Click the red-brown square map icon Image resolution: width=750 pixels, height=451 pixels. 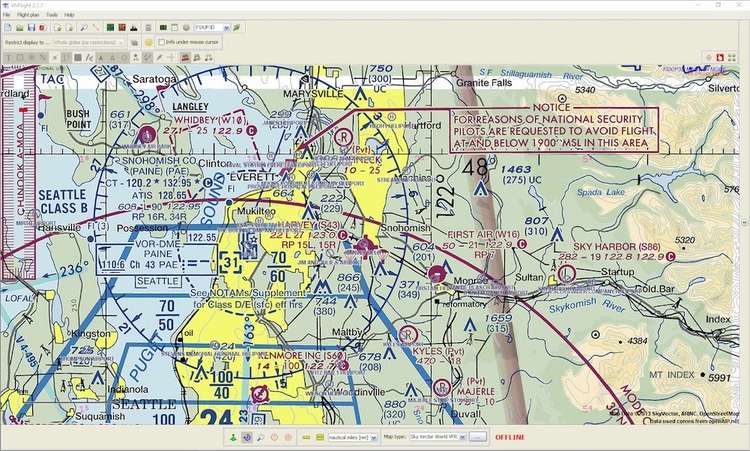click(122, 28)
